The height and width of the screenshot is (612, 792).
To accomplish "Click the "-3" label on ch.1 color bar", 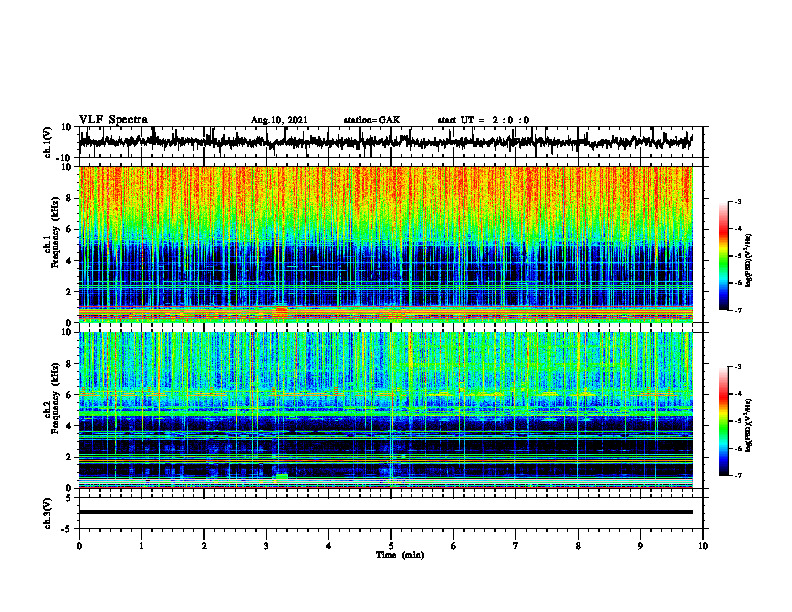I will 737,201.
